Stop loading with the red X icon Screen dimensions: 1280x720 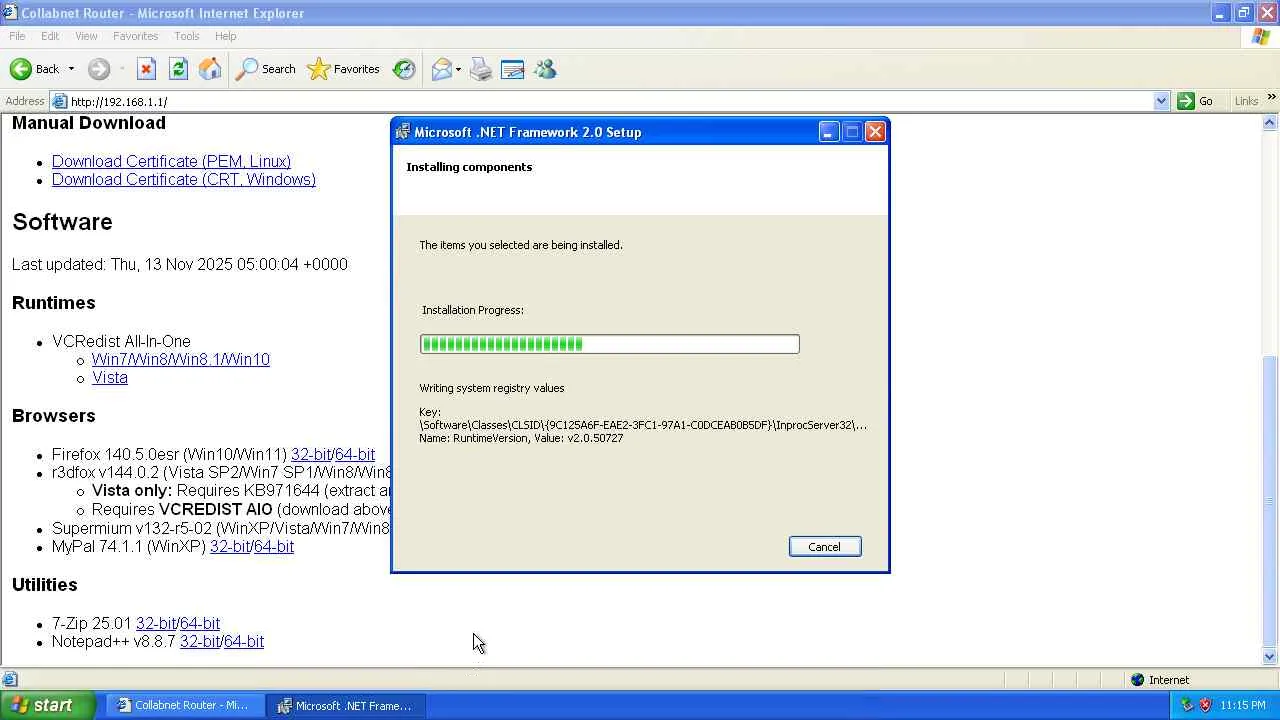[x=146, y=69]
